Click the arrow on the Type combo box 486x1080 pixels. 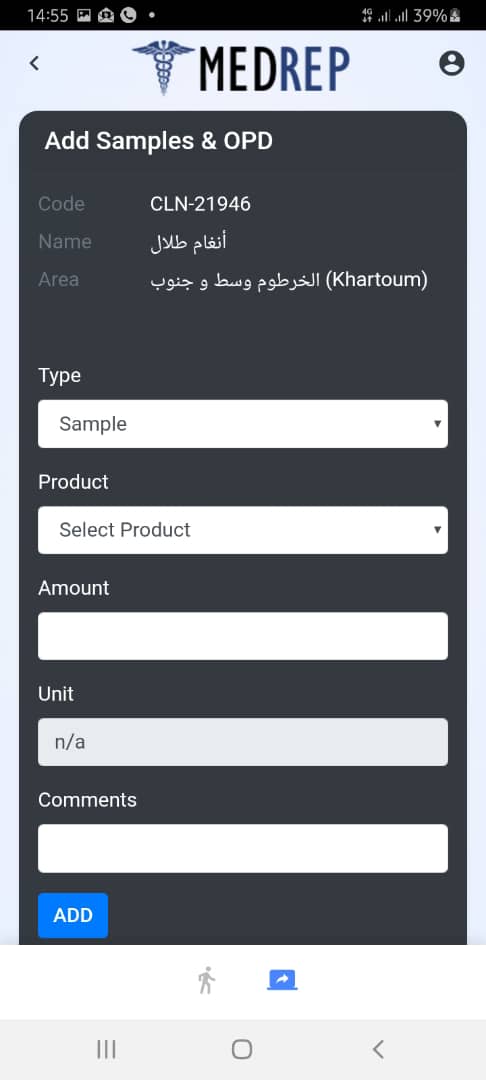pyautogui.click(x=436, y=424)
